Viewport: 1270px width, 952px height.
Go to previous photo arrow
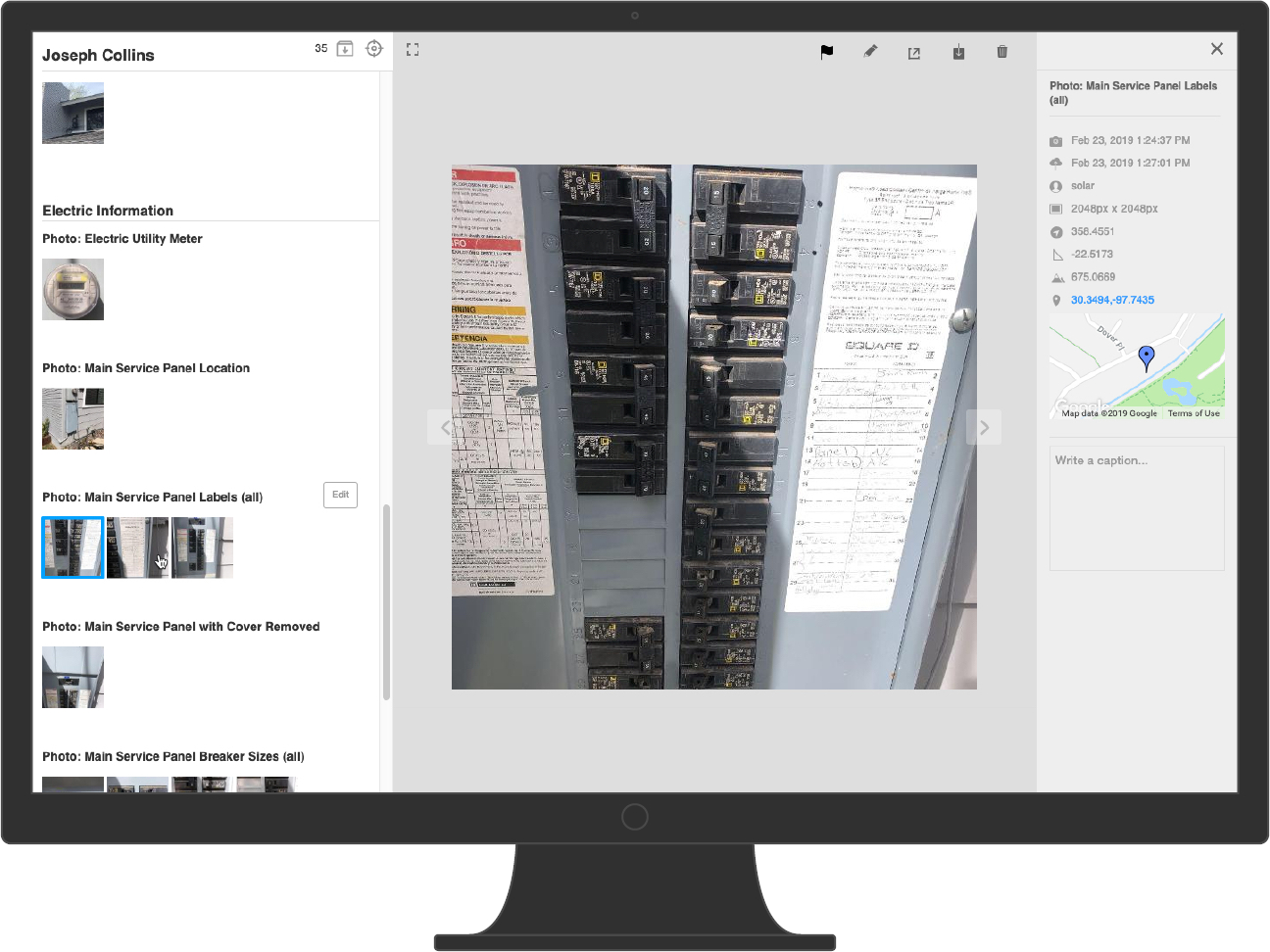[445, 427]
